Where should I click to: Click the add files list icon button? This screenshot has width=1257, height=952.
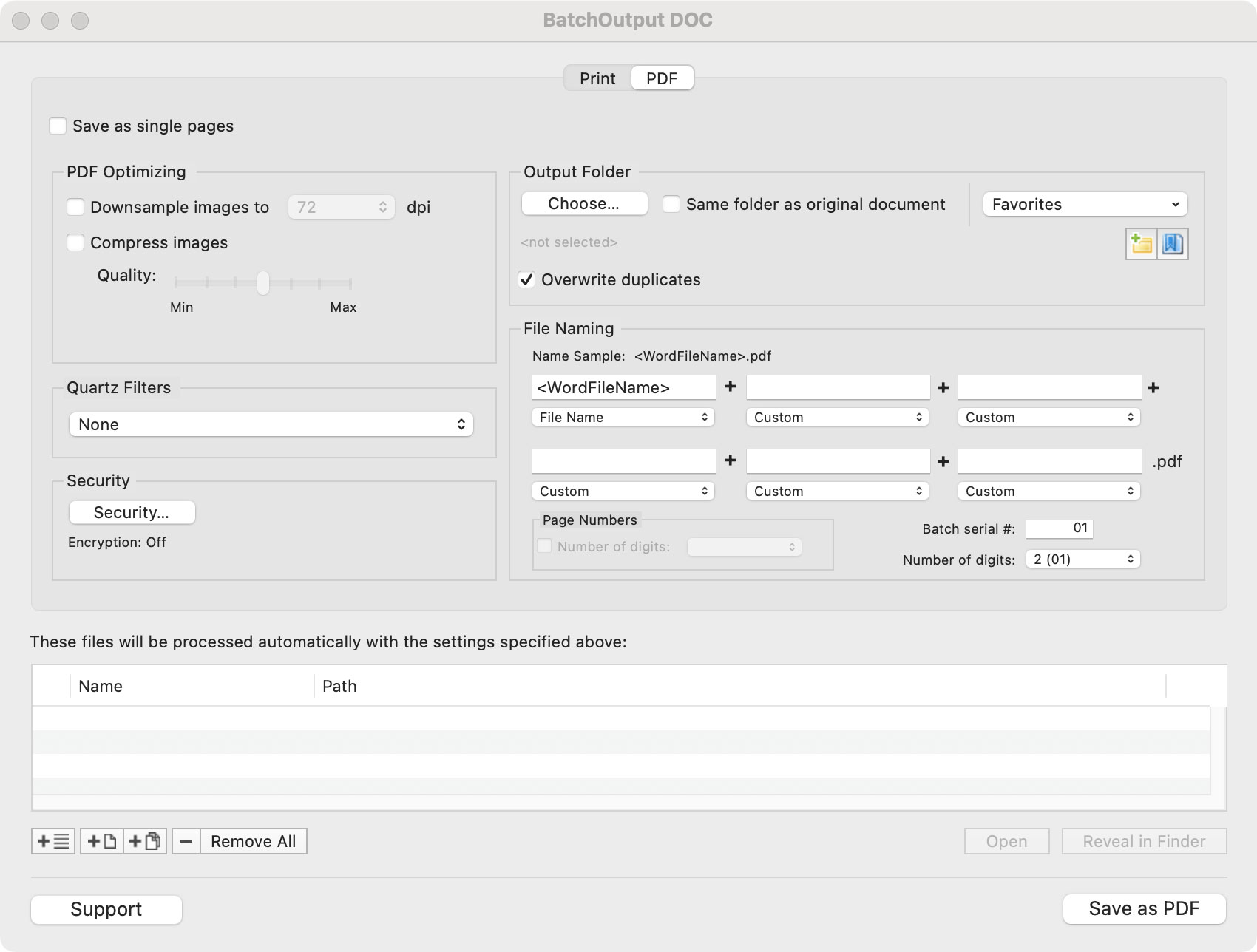[x=53, y=841]
